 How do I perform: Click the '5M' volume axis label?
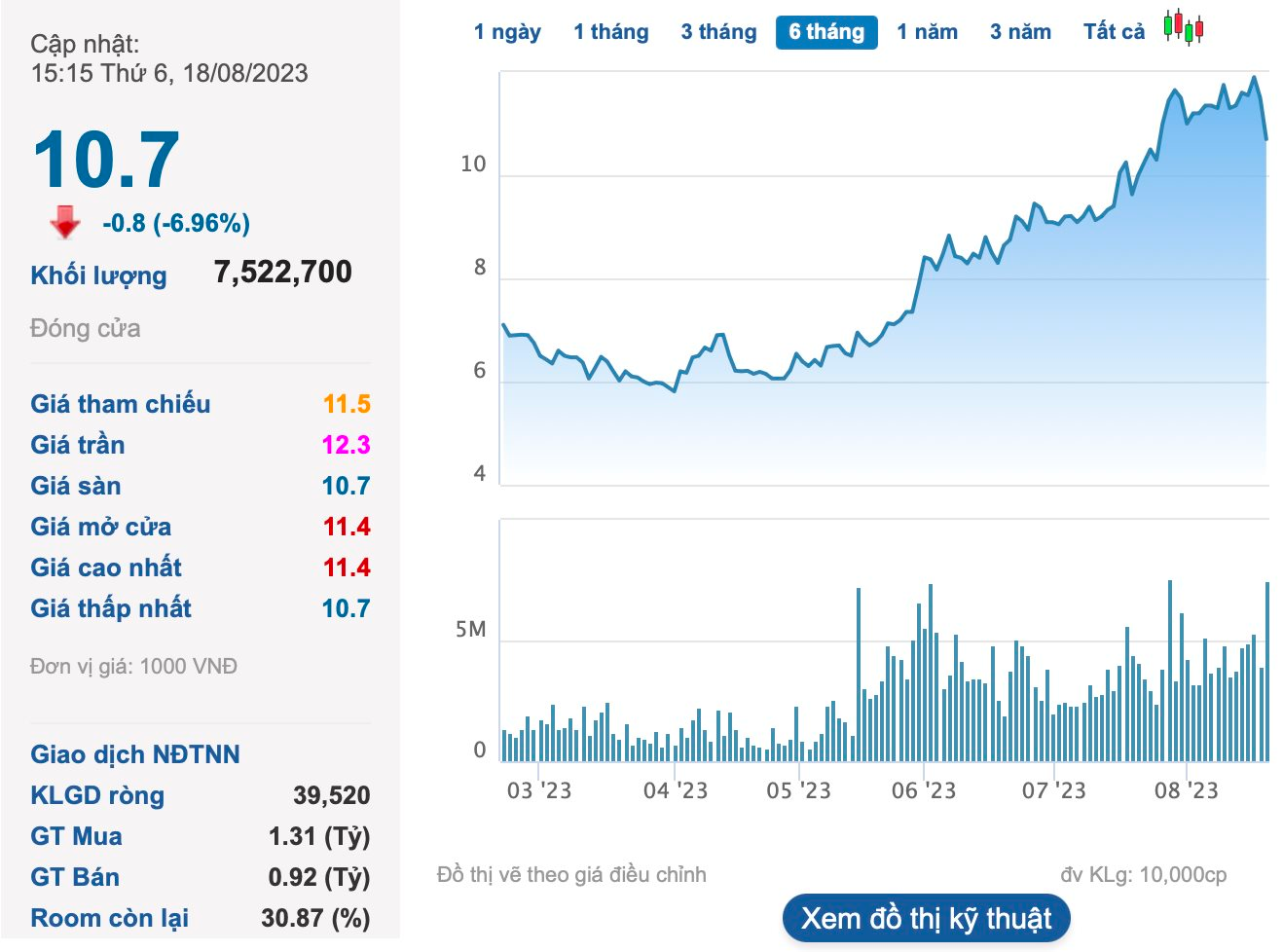coord(470,630)
